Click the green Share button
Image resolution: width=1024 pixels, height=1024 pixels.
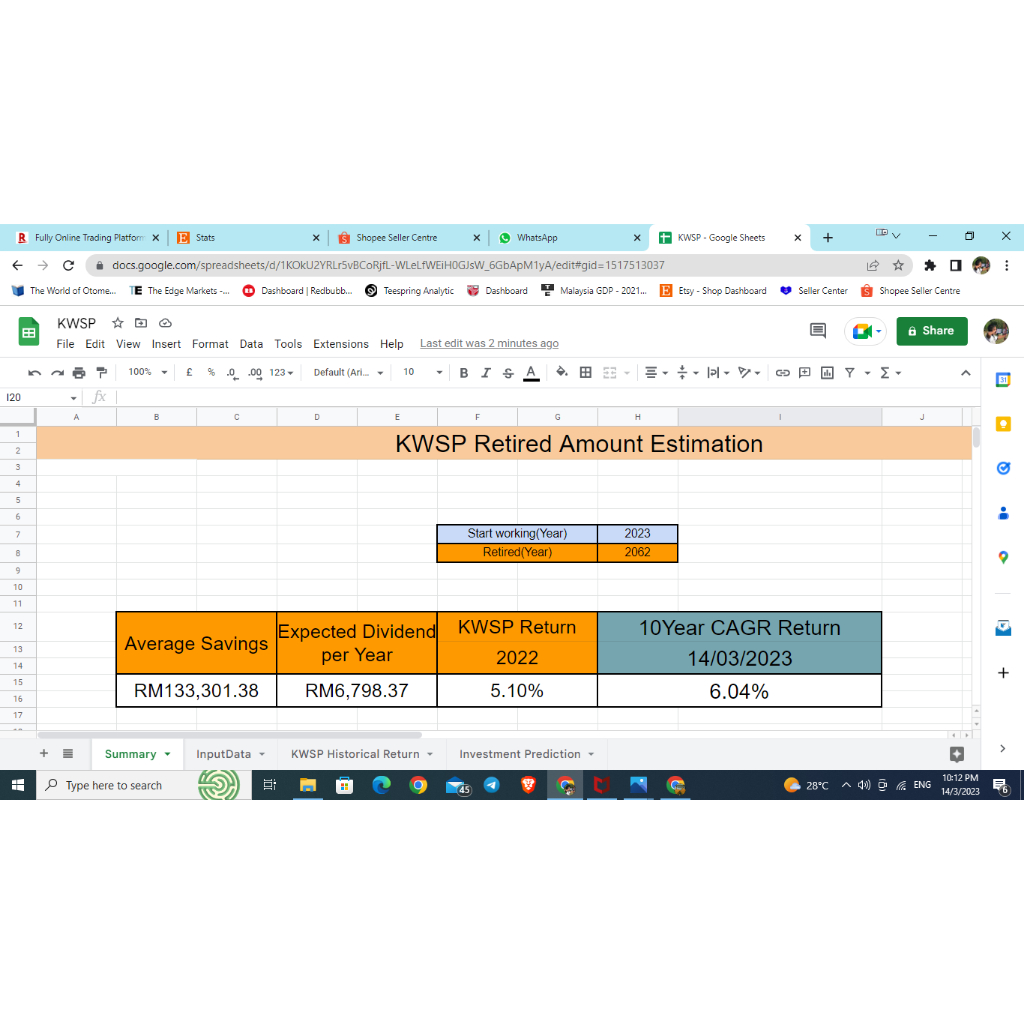(x=931, y=331)
